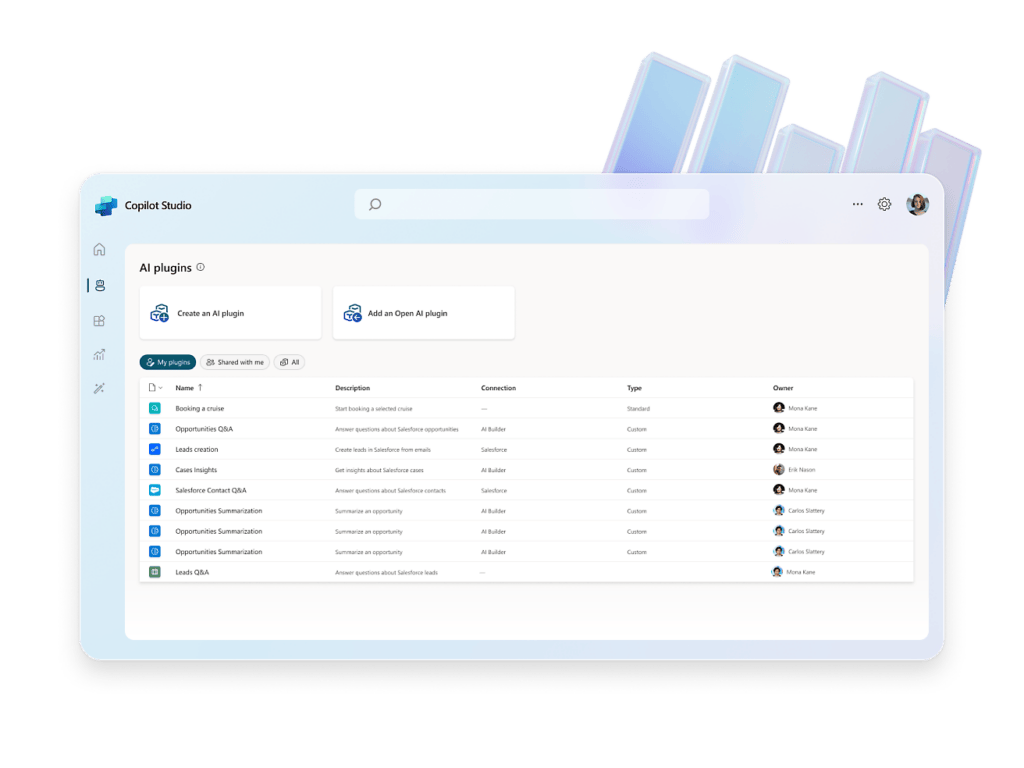Click the Copilot Studio logo
Image resolution: width=1024 pixels, height=768 pixels.
click(106, 206)
